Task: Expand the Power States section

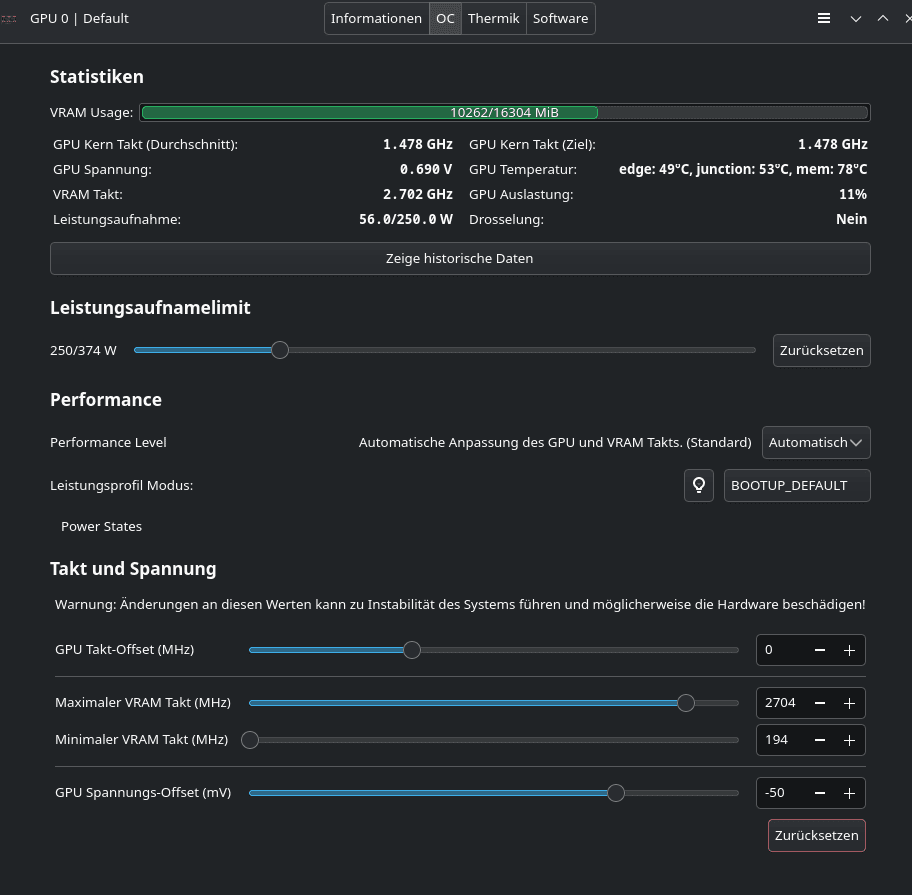Action: click(101, 526)
